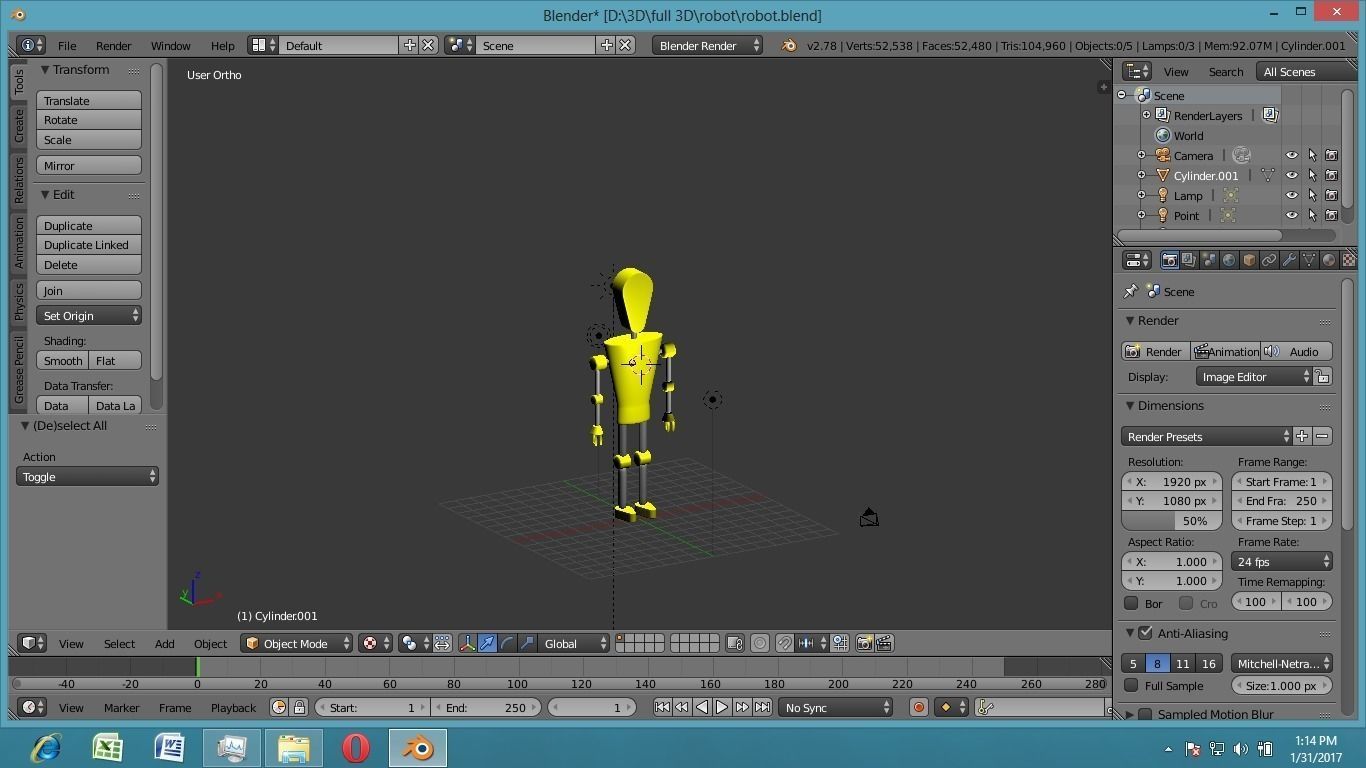This screenshot has width=1366, height=768.
Task: Click the Smooth shading button
Action: (63, 361)
